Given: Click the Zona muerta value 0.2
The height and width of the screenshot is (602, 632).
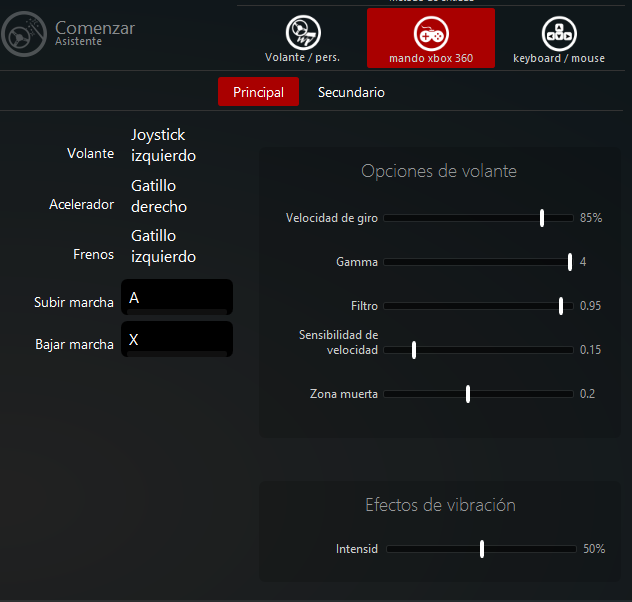Looking at the screenshot, I should [x=587, y=394].
